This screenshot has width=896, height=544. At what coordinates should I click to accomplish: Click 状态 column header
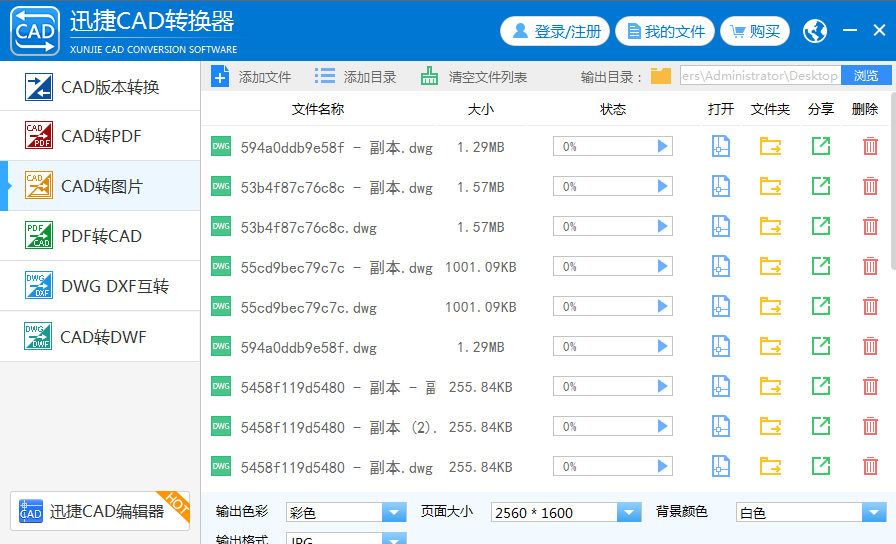click(x=613, y=109)
